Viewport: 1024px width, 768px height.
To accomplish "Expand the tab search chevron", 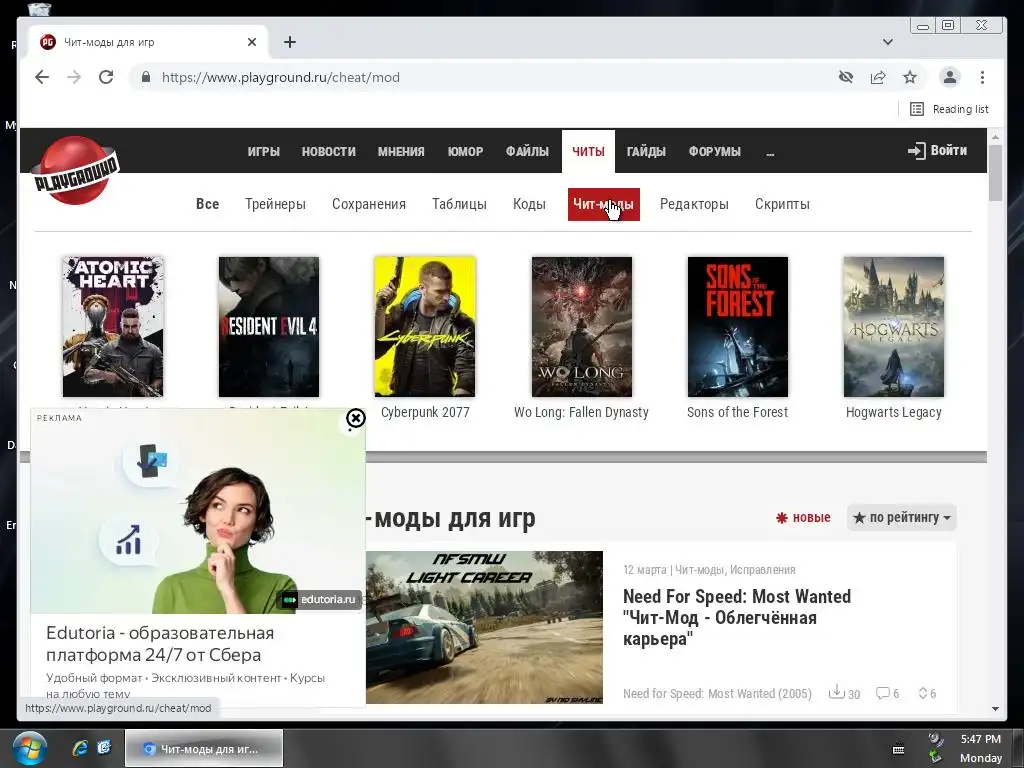I will (888, 42).
